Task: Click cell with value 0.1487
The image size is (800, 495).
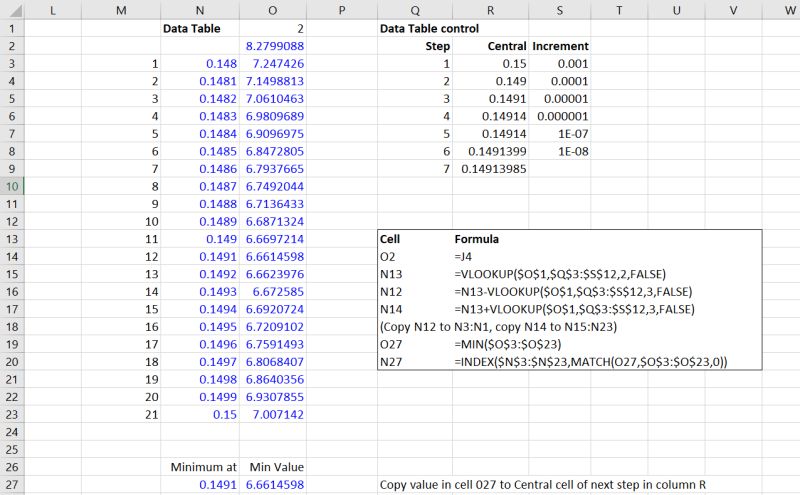Action: click(x=200, y=186)
